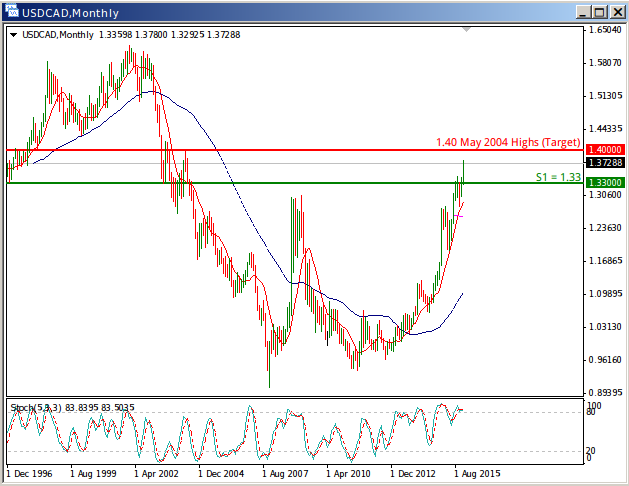Click the 1.16865 price scale value
Viewport: 629px width, 486px height.
coord(605,261)
